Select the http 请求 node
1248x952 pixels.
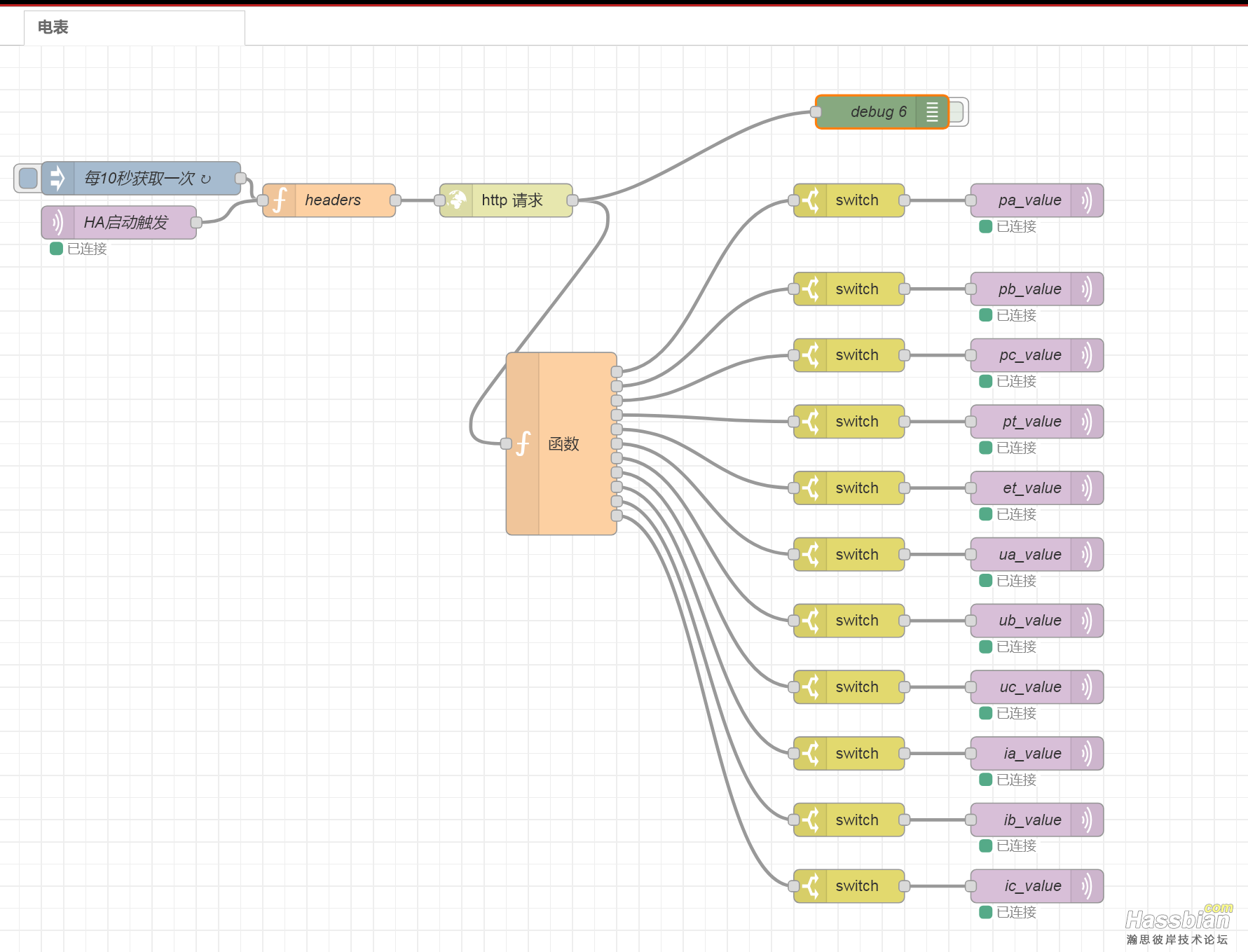(x=506, y=200)
